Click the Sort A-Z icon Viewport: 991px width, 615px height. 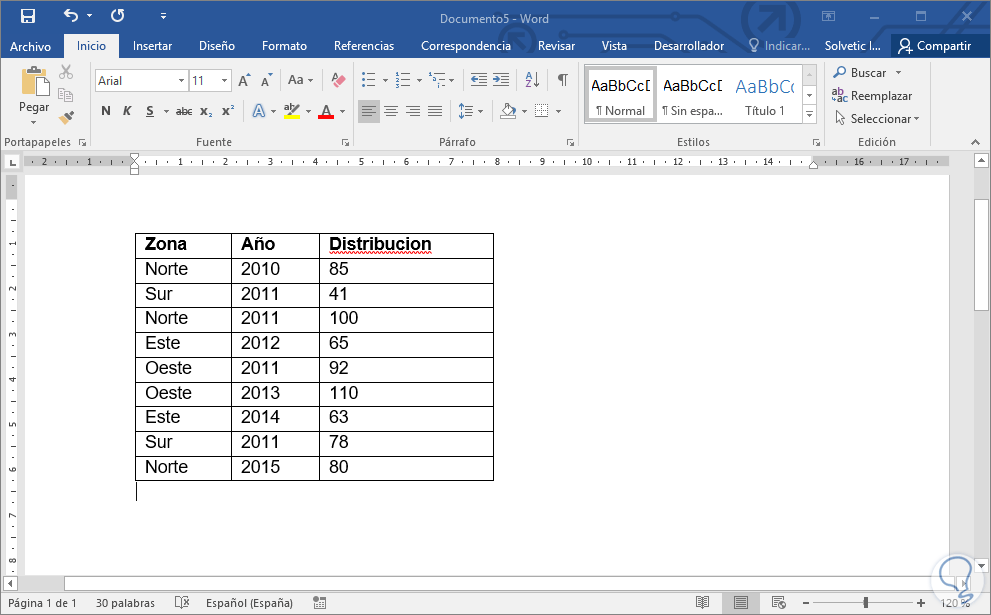point(532,80)
